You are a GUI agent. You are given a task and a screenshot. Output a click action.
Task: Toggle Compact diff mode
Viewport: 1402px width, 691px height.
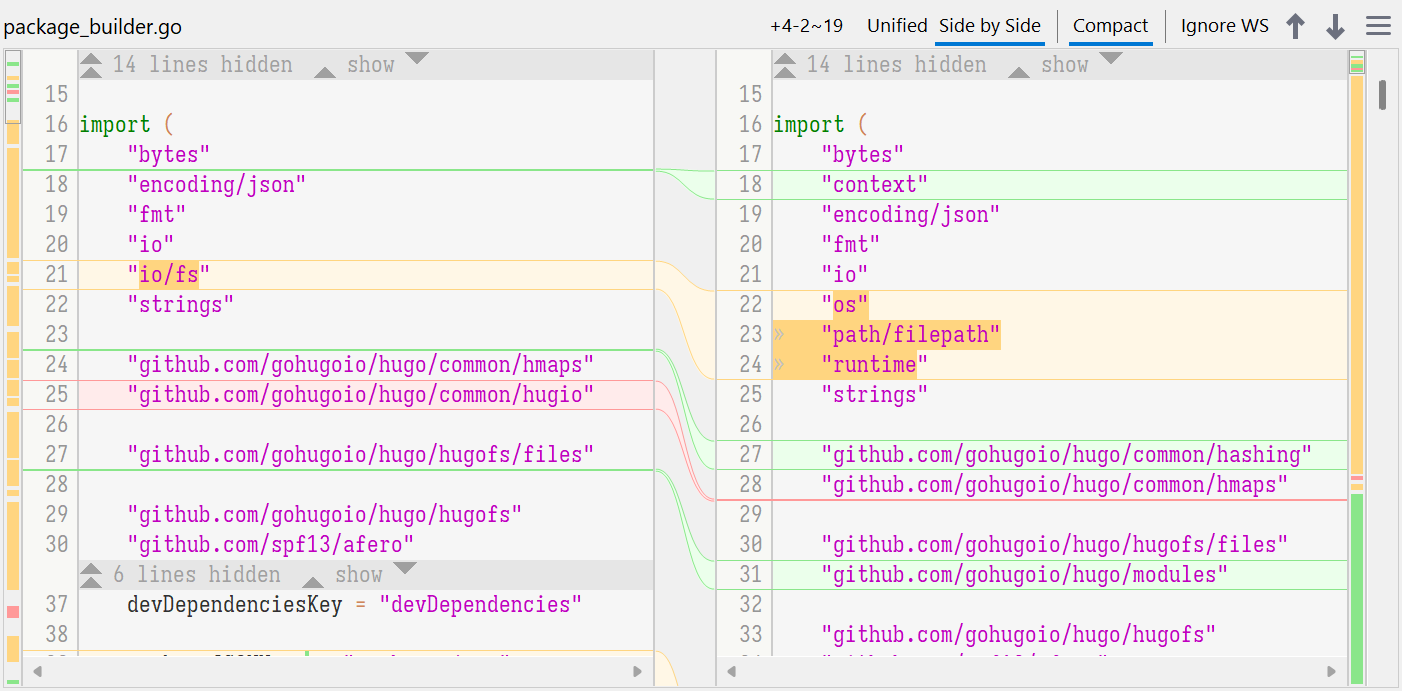pyautogui.click(x=1110, y=26)
